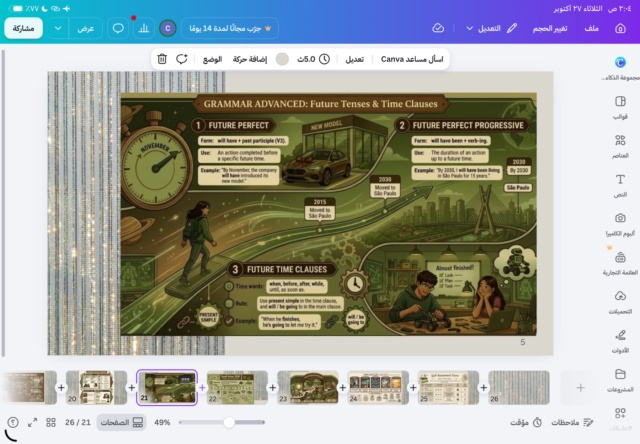This screenshot has width=640, height=444.
Task: Add transition after page 21 thumbnail
Action: coord(202,388)
